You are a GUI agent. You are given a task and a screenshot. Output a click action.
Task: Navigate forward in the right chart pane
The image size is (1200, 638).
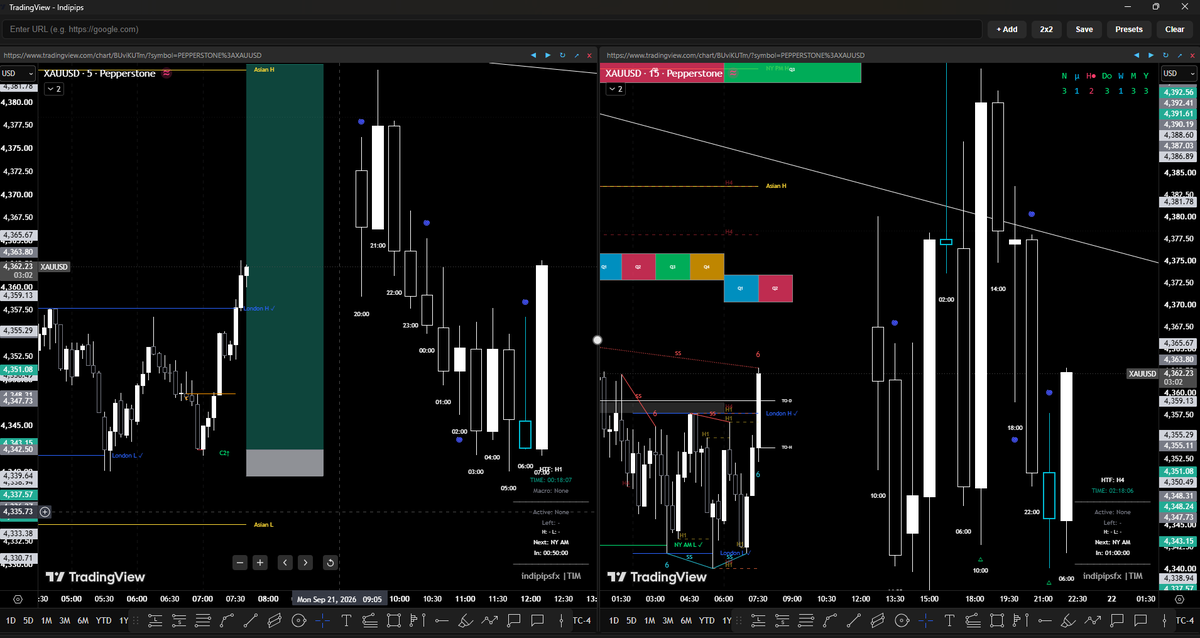(1151, 55)
